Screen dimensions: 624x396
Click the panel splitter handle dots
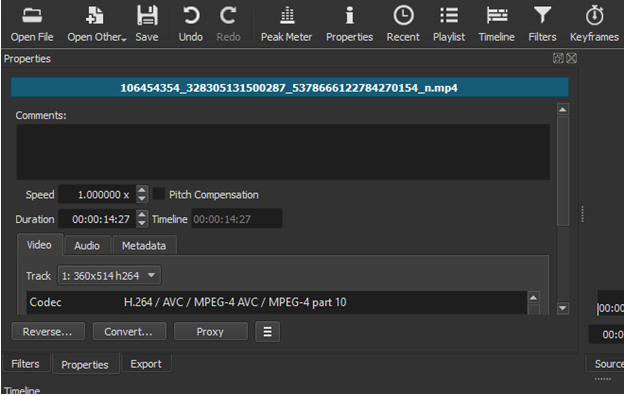point(582,214)
